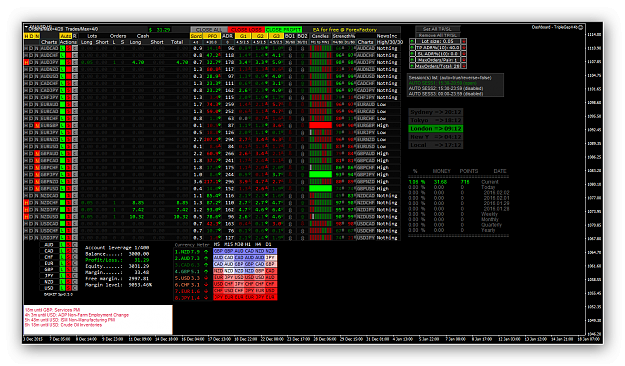This screenshot has width=625, height=366.
Task: Decrease MaxOrders/Total with red button
Action: coord(464,66)
